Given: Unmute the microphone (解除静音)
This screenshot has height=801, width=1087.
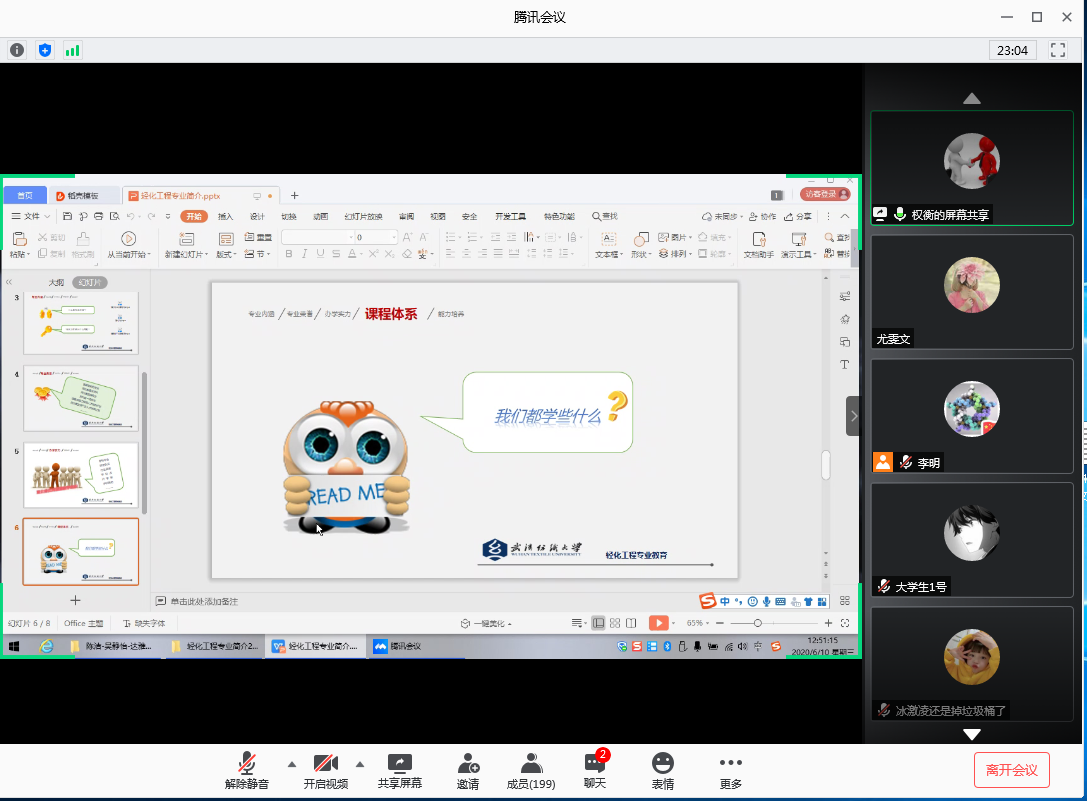Looking at the screenshot, I should point(246,771).
